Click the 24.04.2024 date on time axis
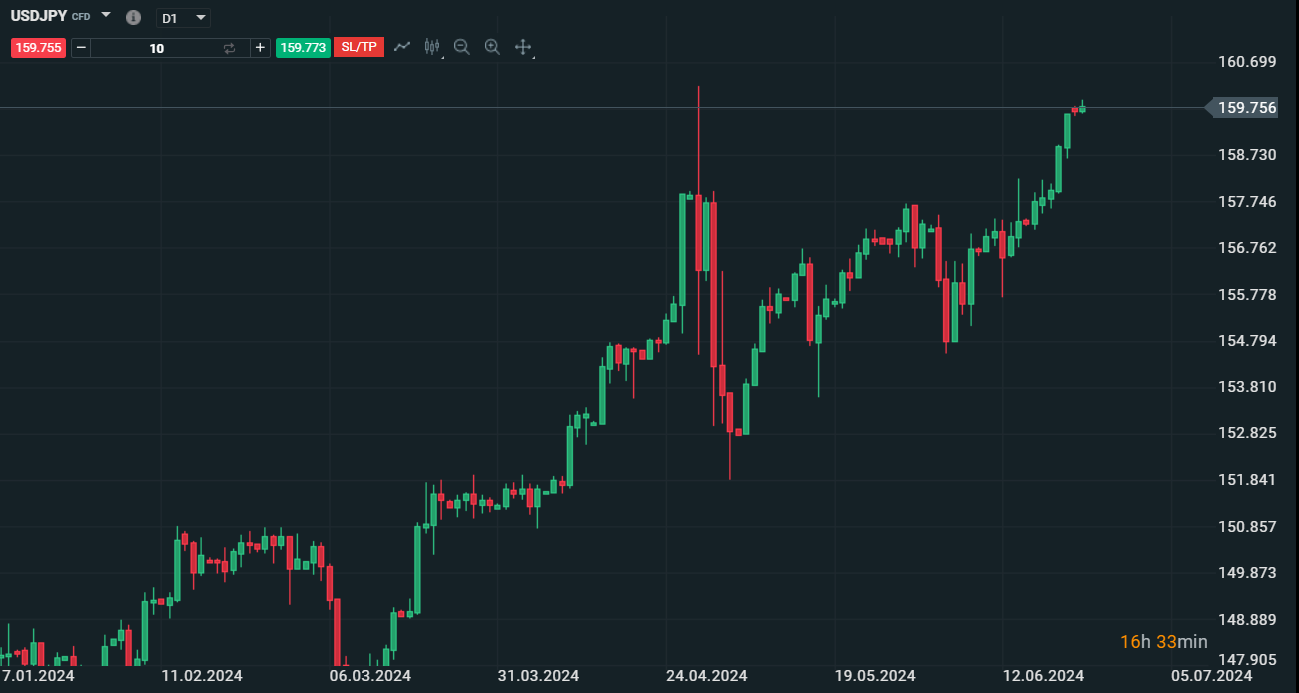This screenshot has height=693, width=1299. (707, 676)
